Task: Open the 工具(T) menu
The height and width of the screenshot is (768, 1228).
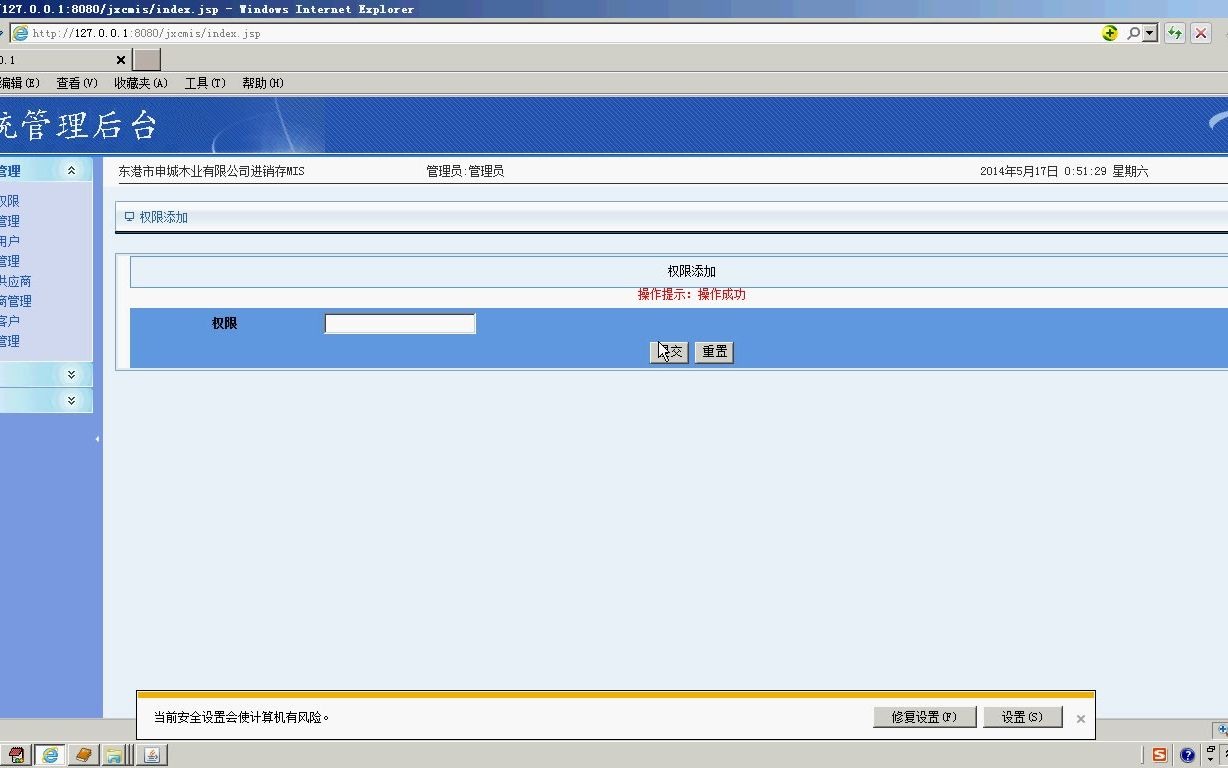Action: [x=204, y=83]
